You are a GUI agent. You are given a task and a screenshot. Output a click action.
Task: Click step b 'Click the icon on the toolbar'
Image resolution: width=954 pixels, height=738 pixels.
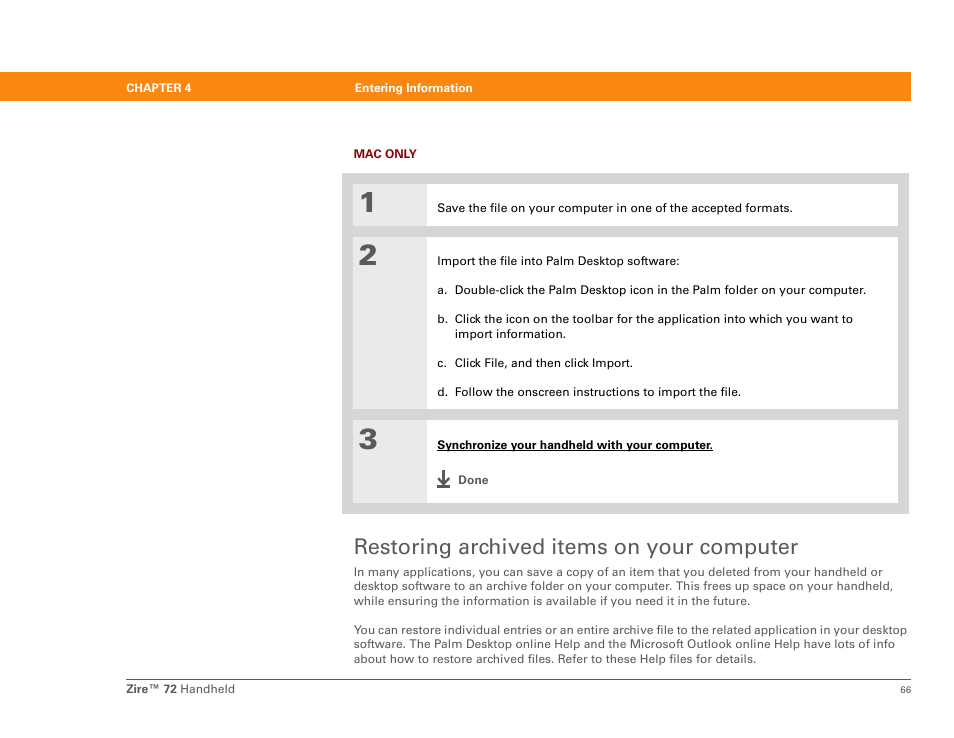[645, 326]
